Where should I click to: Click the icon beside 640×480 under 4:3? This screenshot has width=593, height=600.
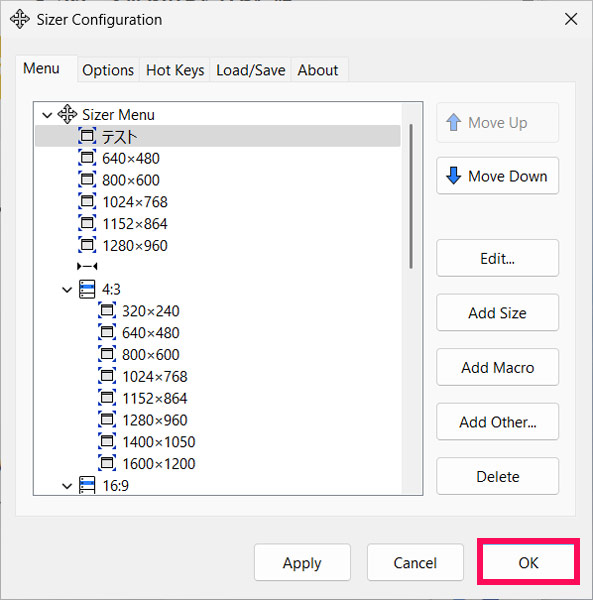(107, 333)
